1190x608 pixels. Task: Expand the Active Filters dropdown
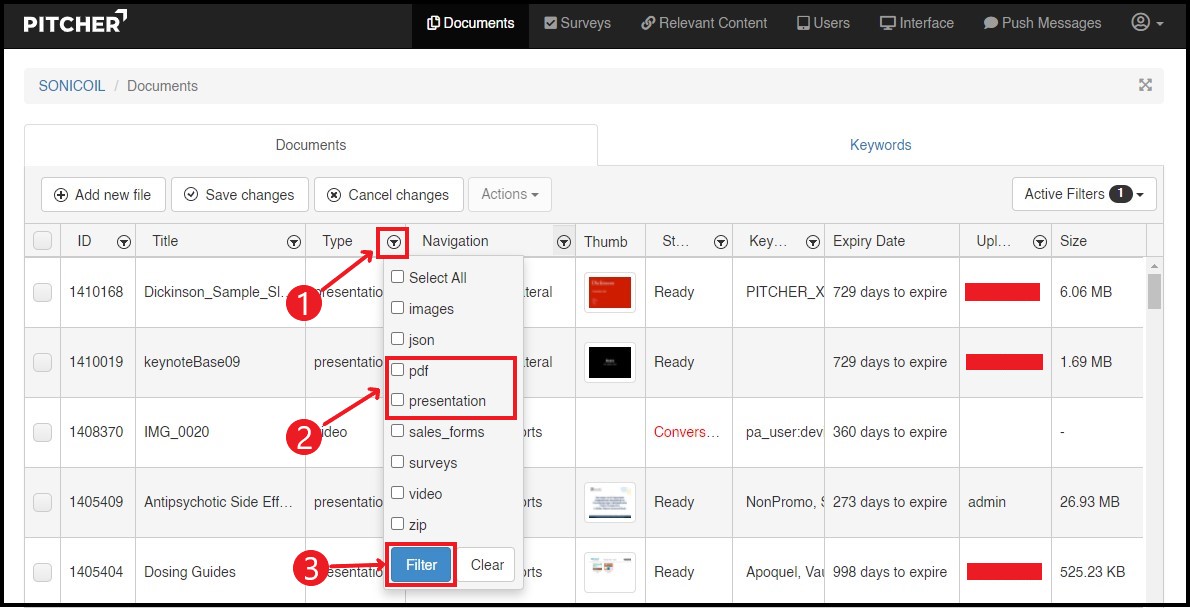[1084, 194]
